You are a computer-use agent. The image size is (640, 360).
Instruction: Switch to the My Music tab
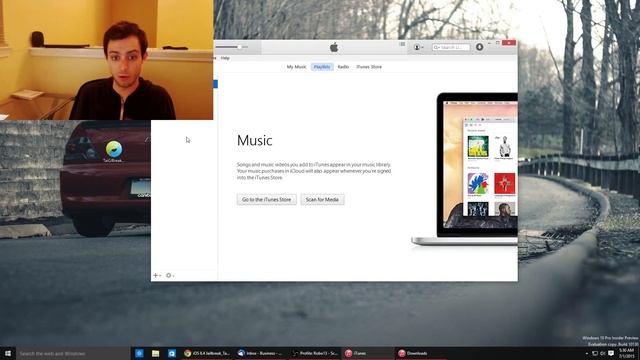(x=296, y=67)
